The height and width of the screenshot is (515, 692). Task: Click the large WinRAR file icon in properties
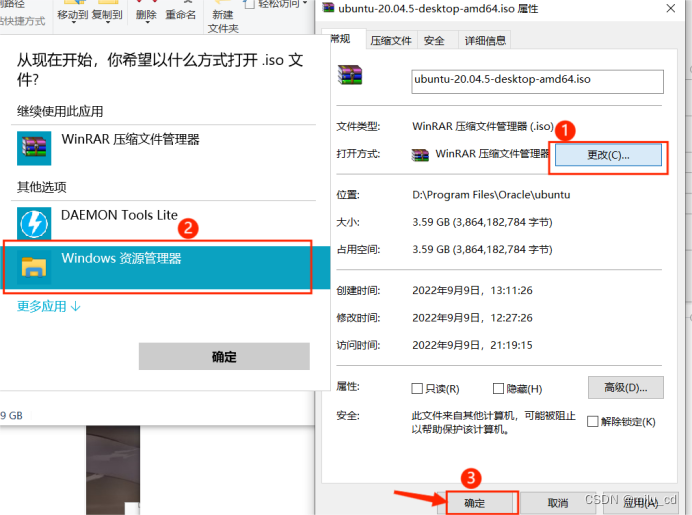tap(350, 75)
